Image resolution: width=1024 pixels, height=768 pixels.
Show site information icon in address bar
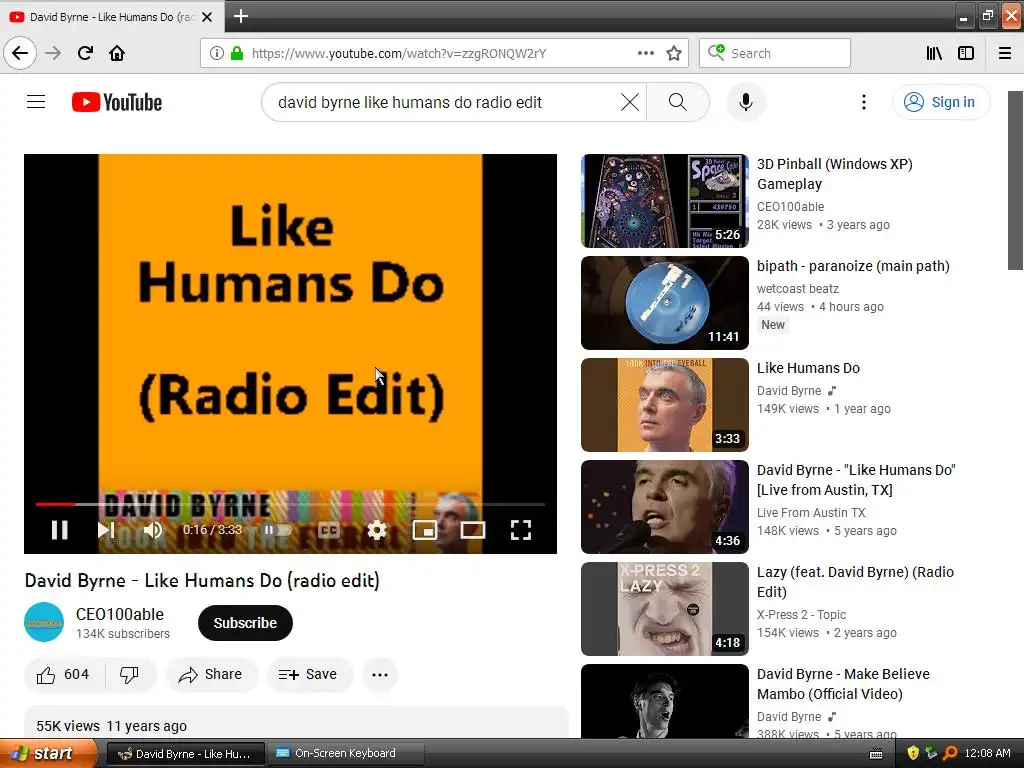[x=216, y=53]
